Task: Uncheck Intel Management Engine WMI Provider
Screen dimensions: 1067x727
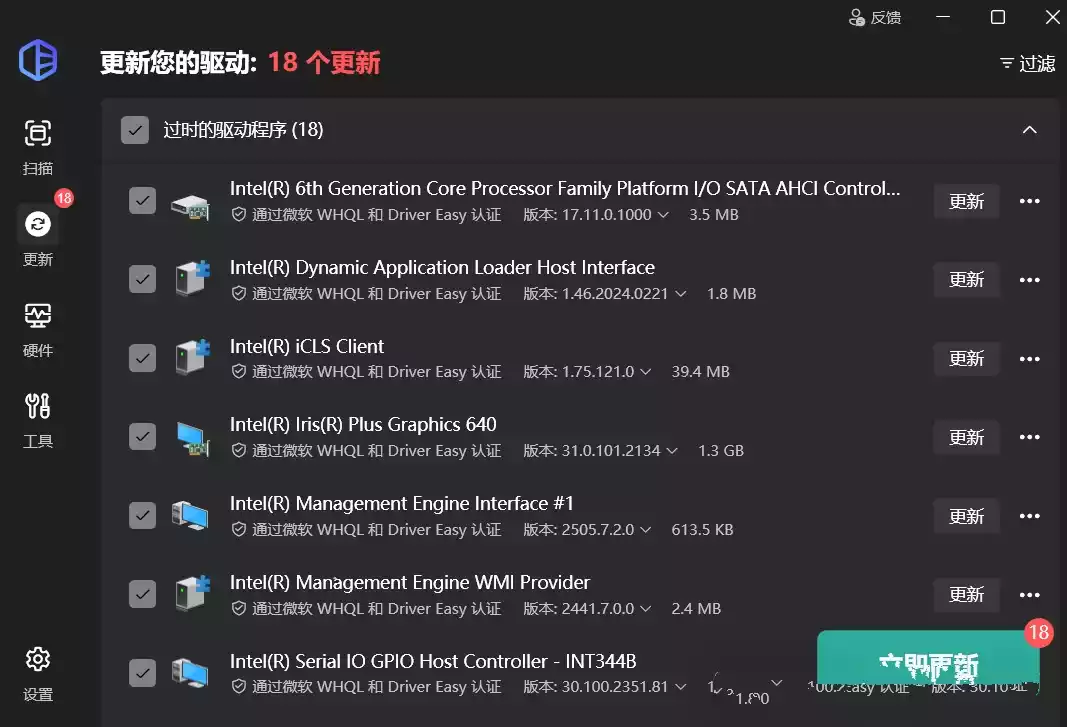Action: click(x=142, y=594)
